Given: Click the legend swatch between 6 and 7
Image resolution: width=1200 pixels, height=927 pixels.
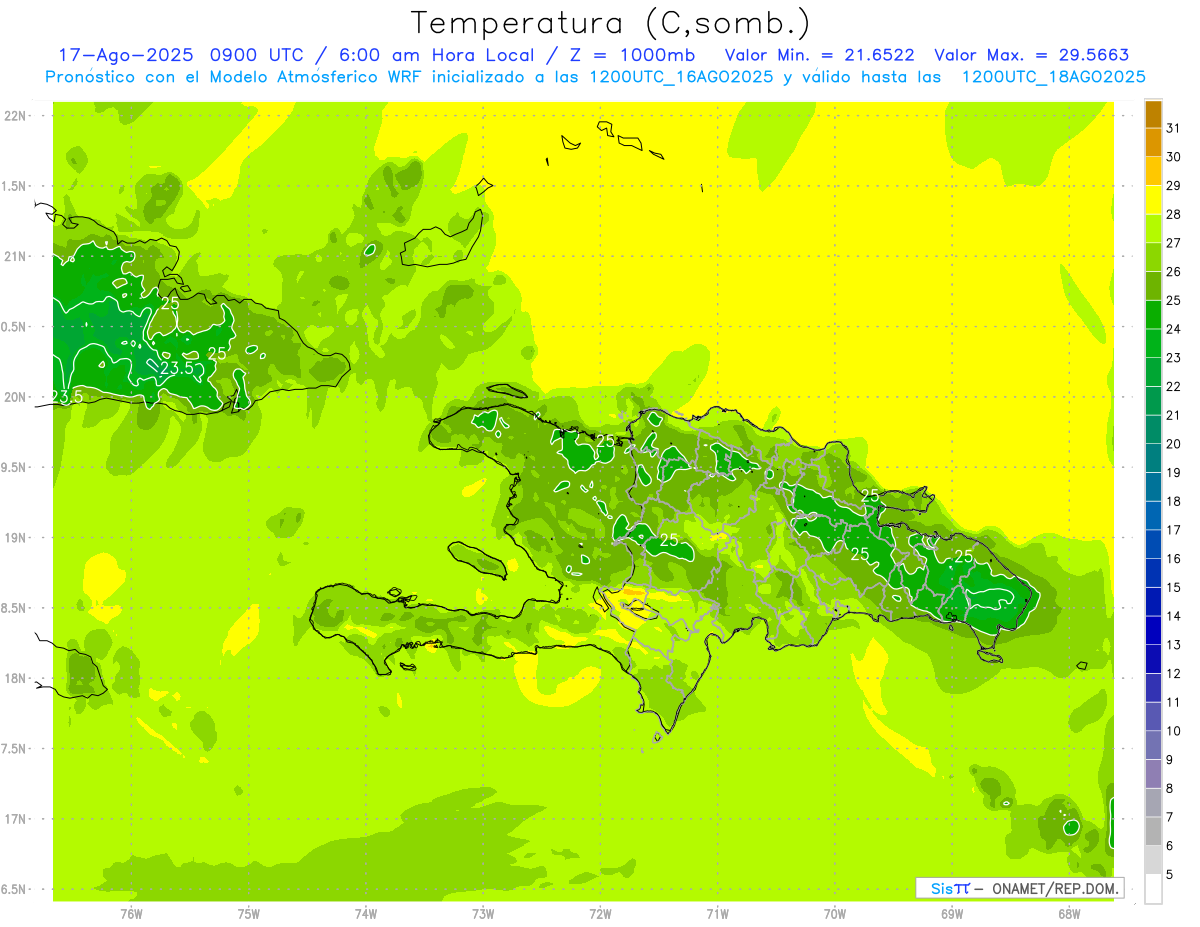Looking at the screenshot, I should (x=1153, y=831).
